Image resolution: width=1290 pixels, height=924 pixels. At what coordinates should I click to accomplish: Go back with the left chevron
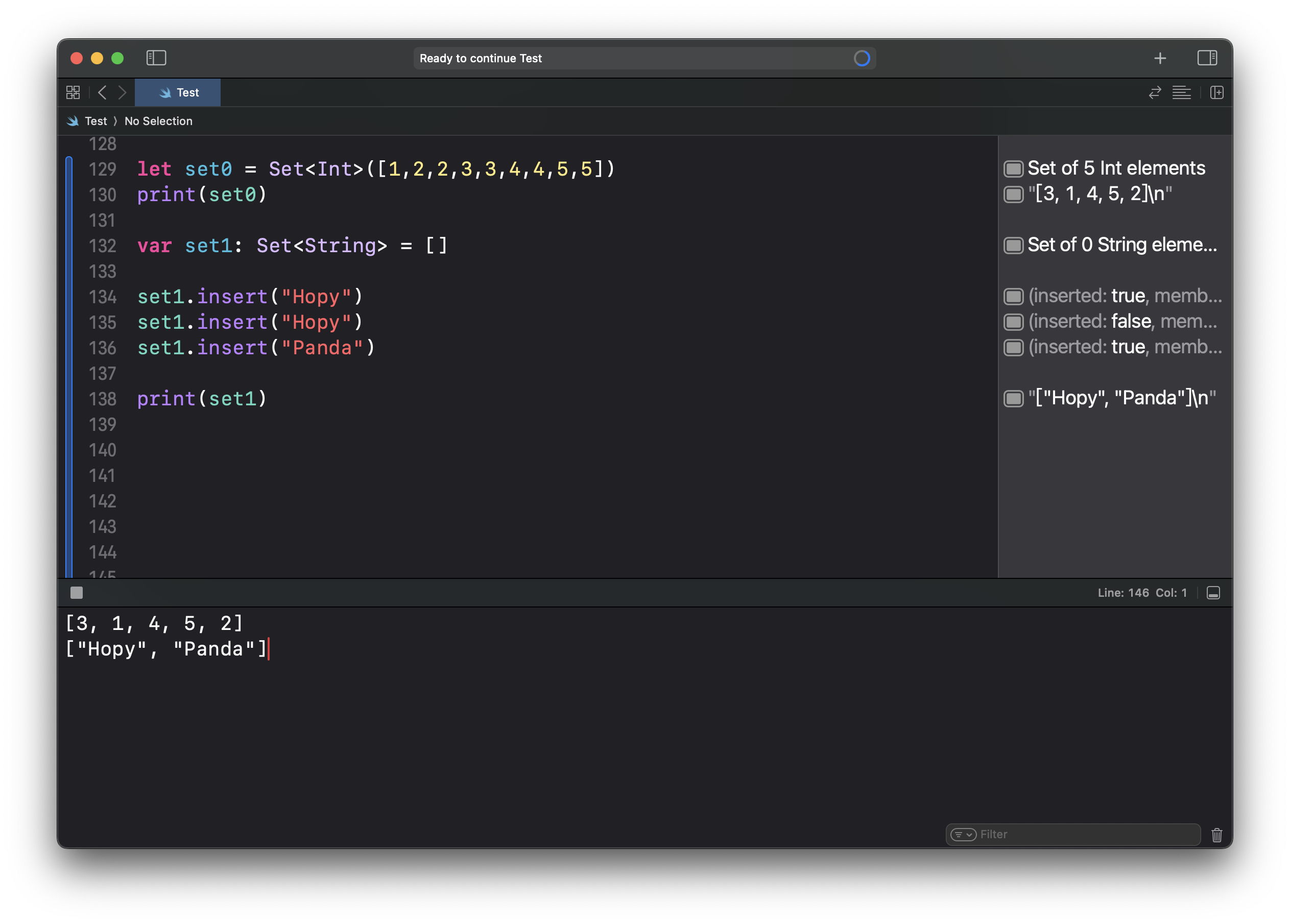tap(102, 92)
